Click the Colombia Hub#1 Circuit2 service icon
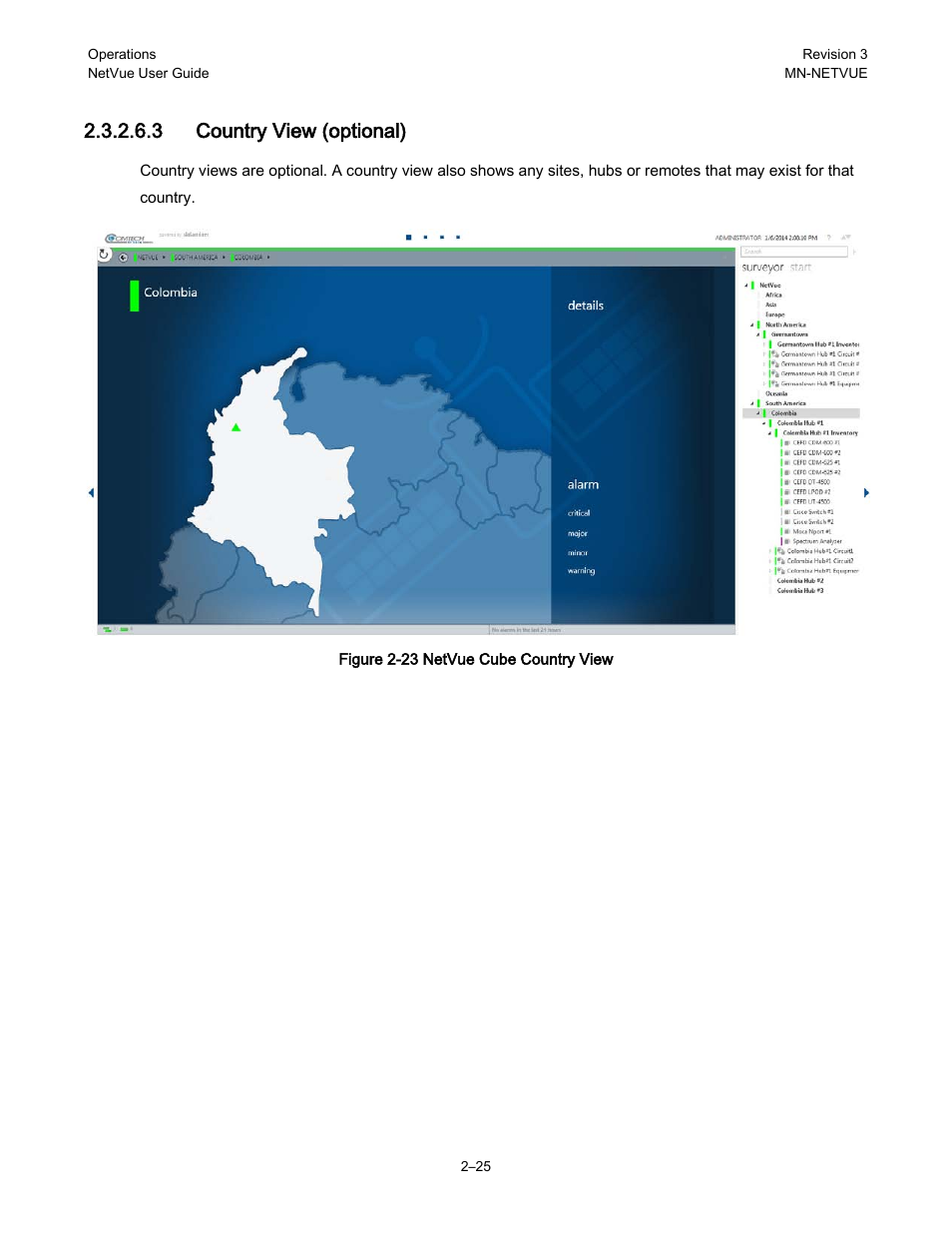The height and width of the screenshot is (1233, 952). (x=780, y=561)
